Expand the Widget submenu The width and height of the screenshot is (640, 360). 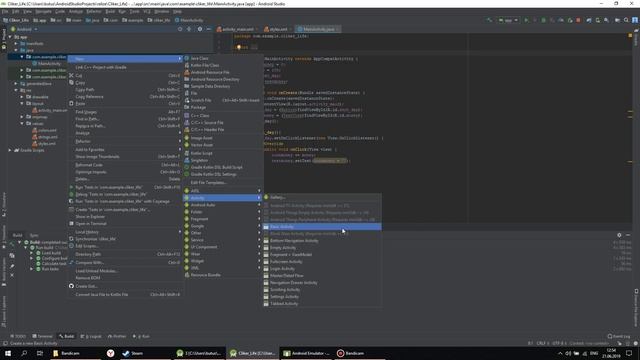pyautogui.click(x=223, y=261)
